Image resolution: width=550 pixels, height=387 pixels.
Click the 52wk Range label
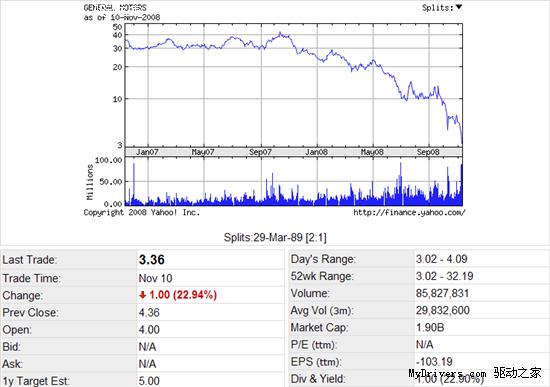tap(322, 276)
